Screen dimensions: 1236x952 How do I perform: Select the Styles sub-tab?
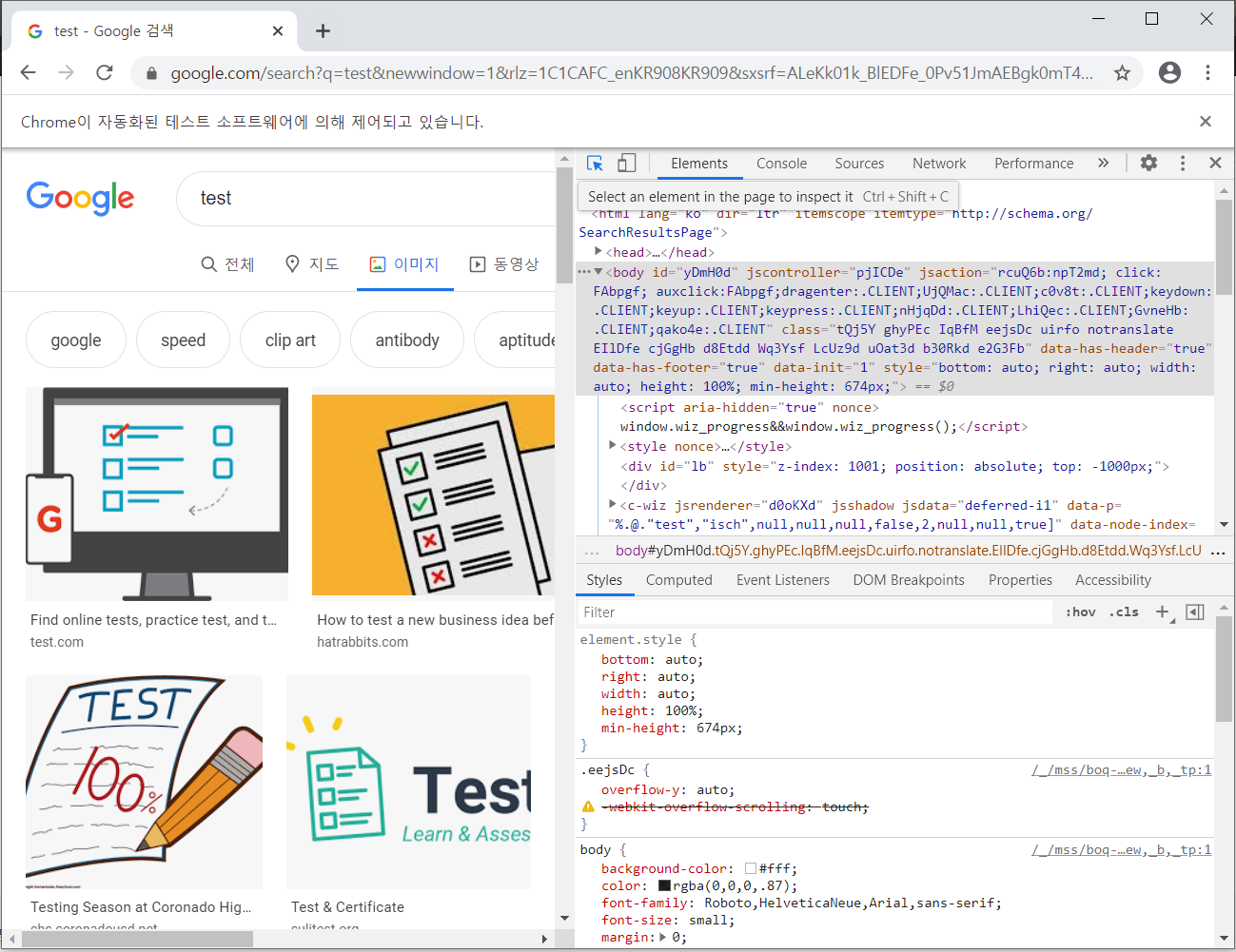point(604,580)
